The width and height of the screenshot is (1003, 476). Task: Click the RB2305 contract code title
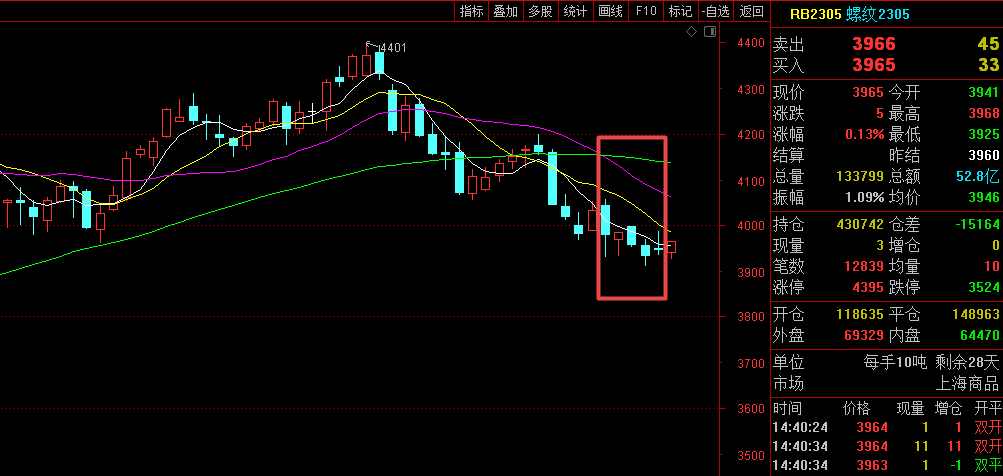pyautogui.click(x=816, y=14)
